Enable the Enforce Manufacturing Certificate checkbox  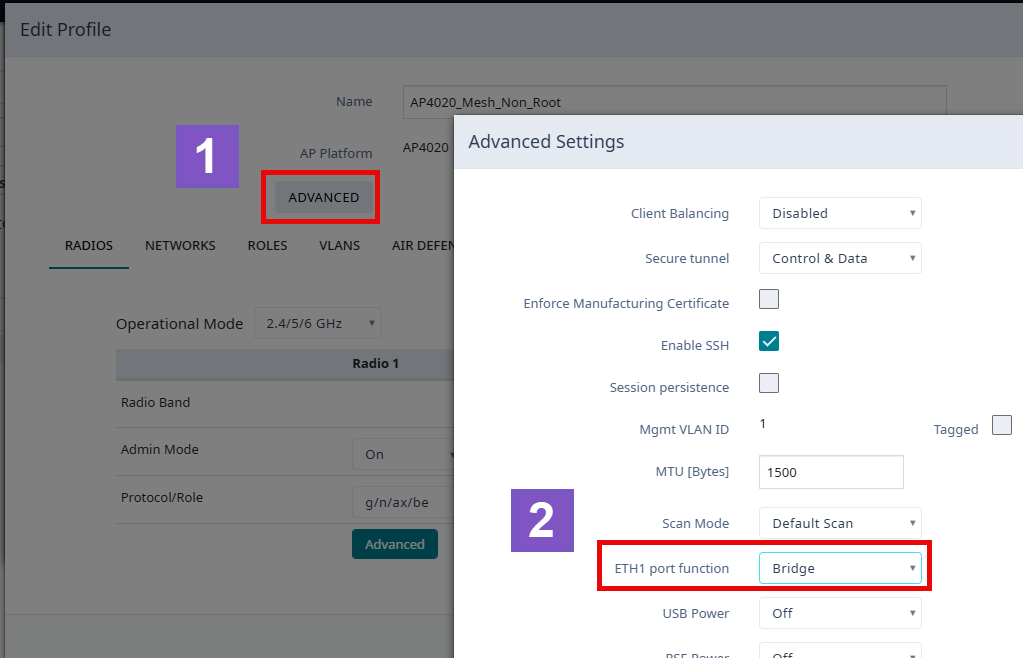(x=768, y=298)
